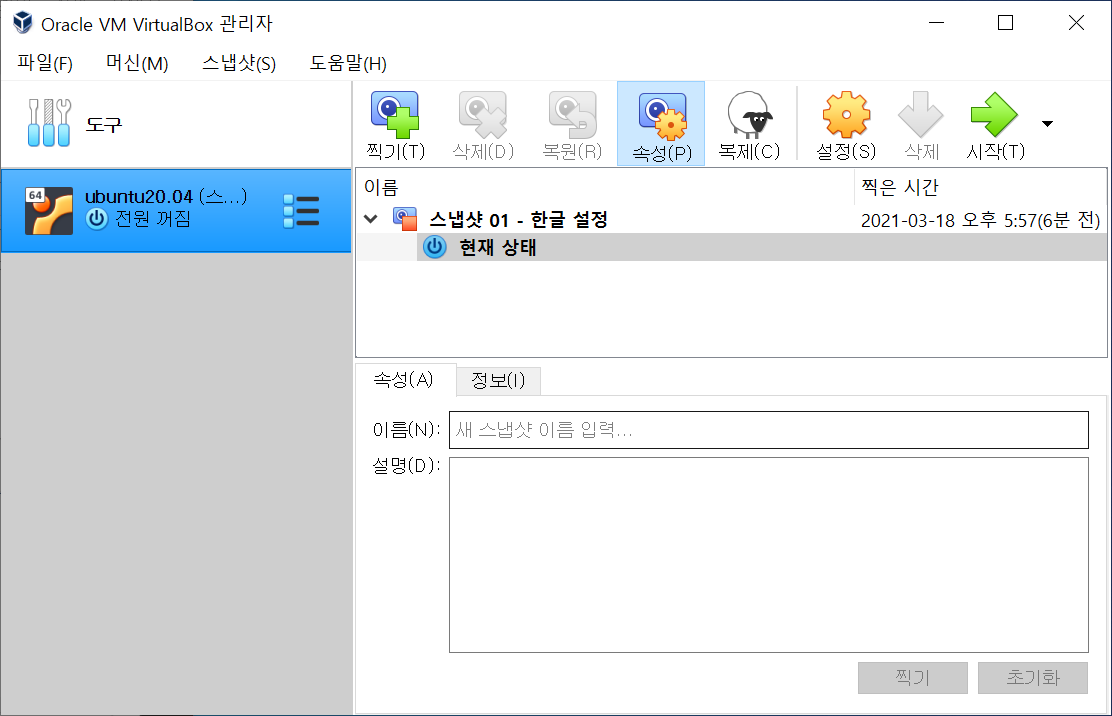The image size is (1112, 716).
Task: Open the 설정(S) settings gear icon
Action: (x=846, y=115)
